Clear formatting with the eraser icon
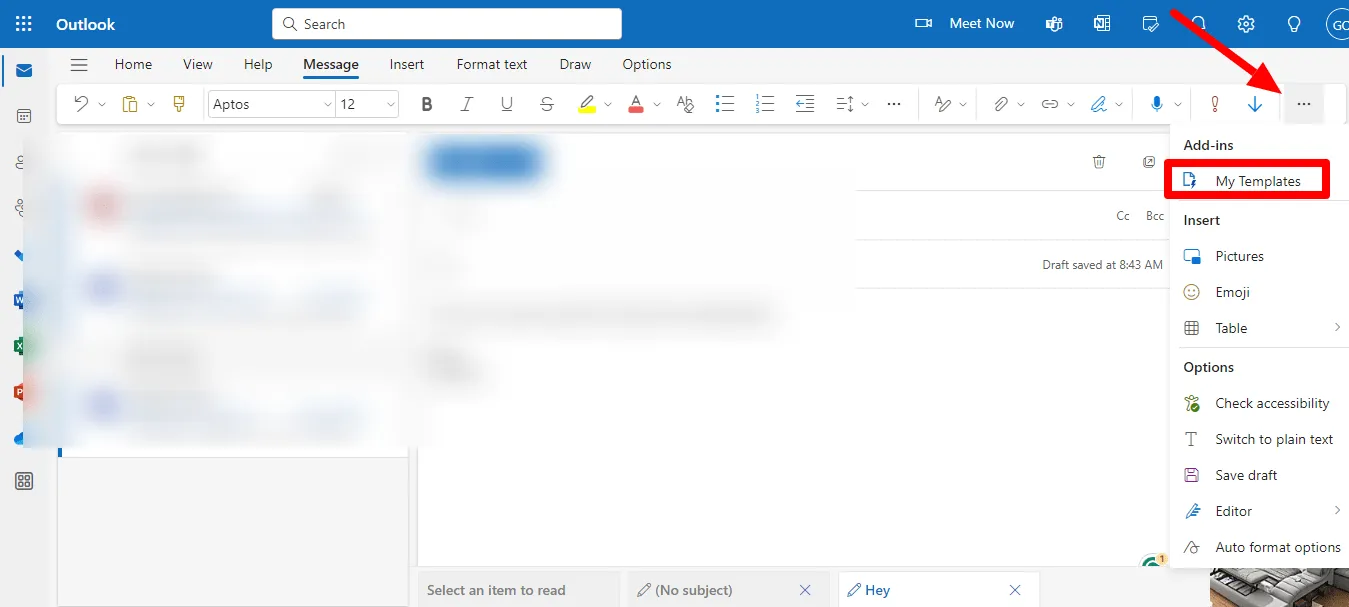 point(685,104)
